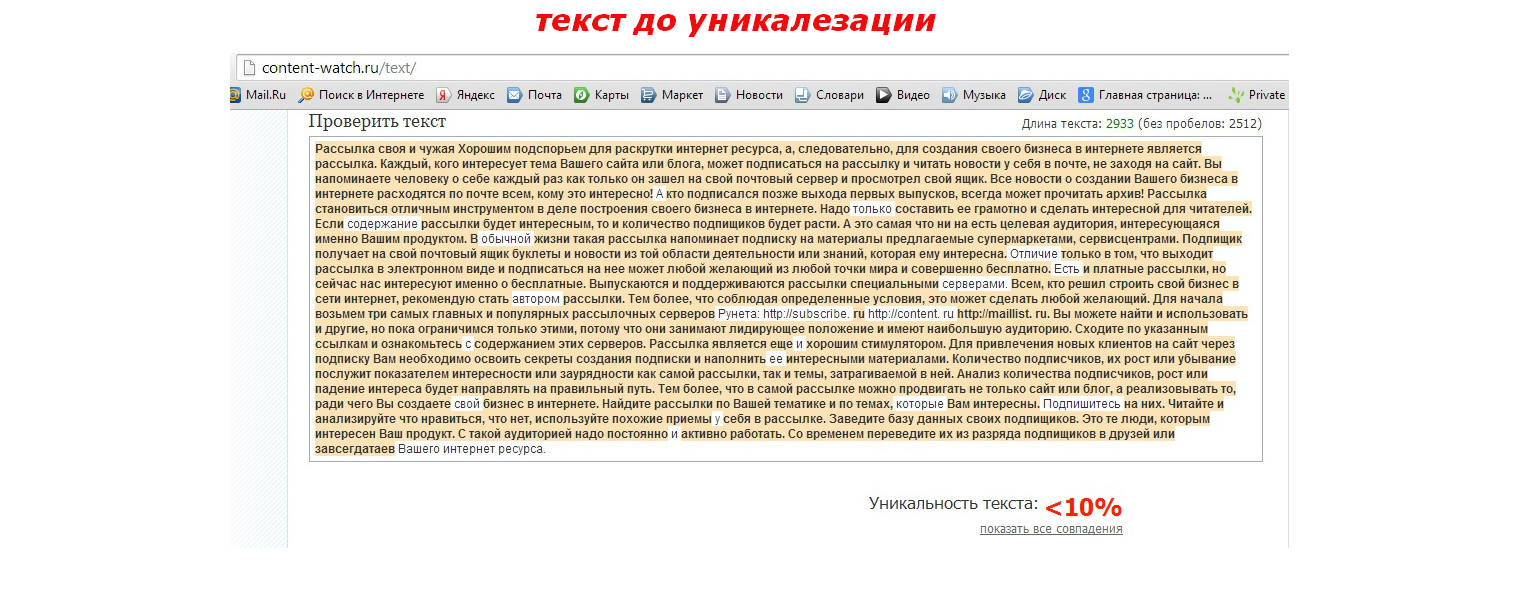Click the green Карты bookmark icon

point(581,95)
